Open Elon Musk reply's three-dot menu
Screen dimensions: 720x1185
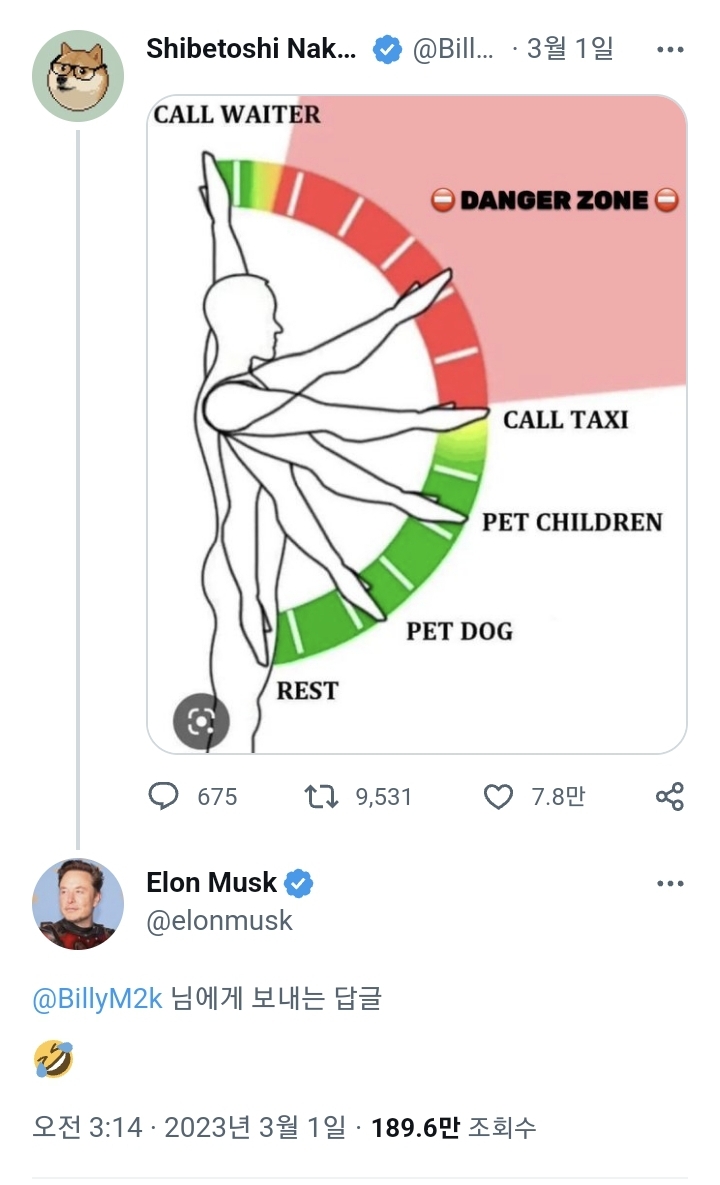coord(669,884)
